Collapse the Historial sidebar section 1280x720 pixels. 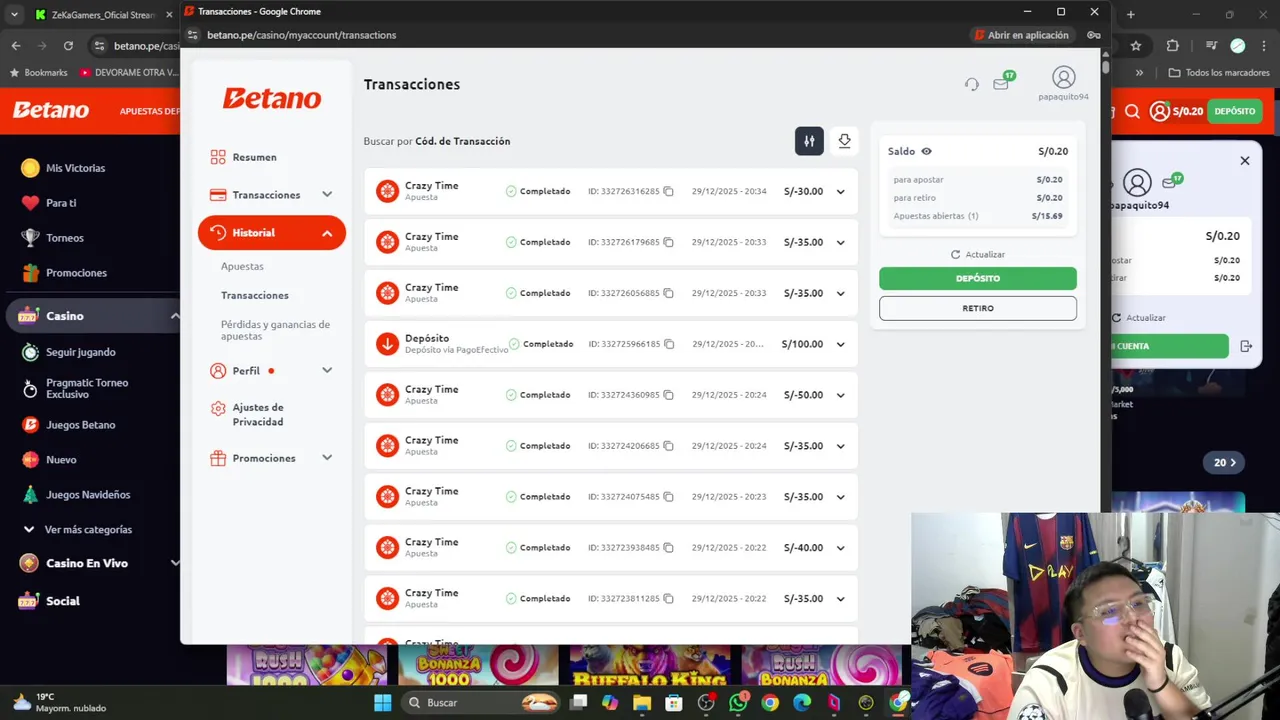[327, 233]
